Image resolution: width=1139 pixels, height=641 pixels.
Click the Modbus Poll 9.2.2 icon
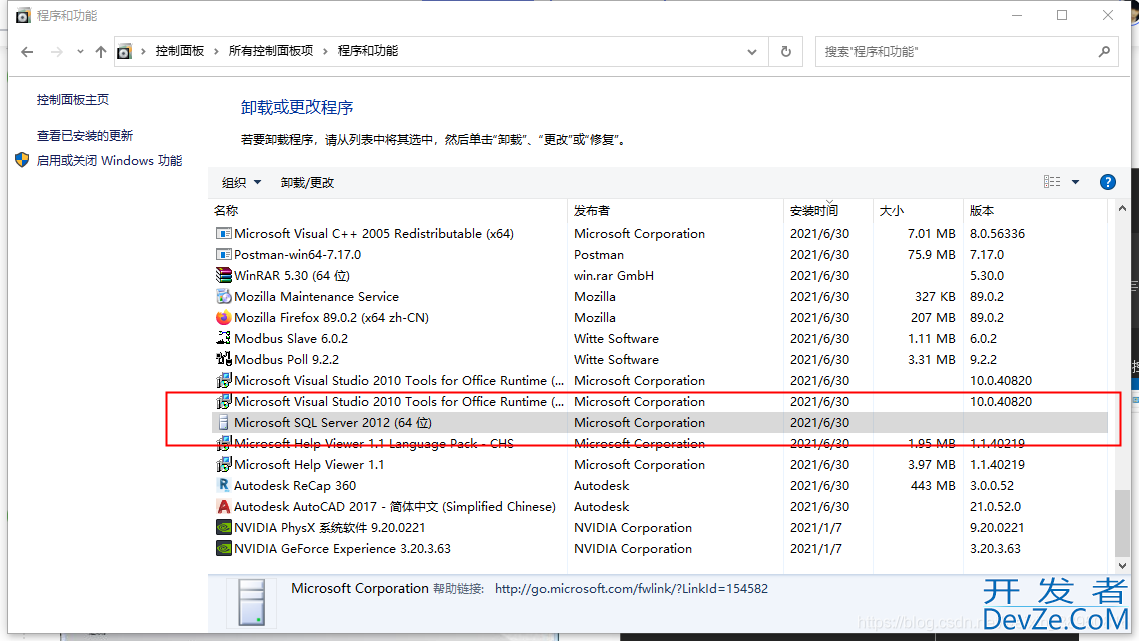pyautogui.click(x=224, y=359)
